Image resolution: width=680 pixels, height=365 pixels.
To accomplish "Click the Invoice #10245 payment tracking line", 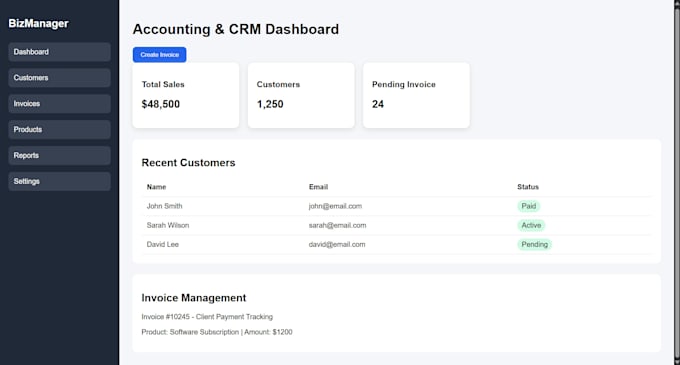I will [x=207, y=317].
